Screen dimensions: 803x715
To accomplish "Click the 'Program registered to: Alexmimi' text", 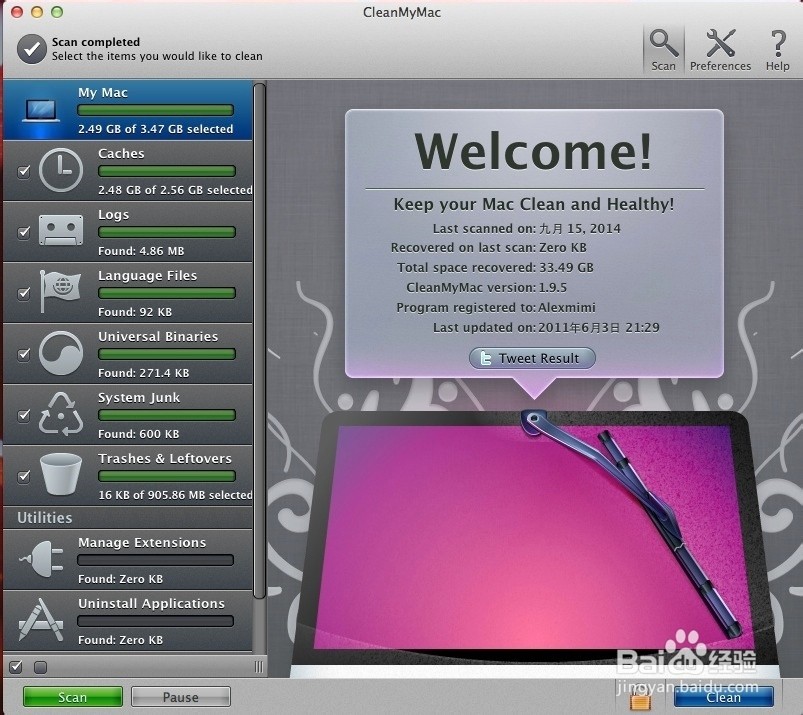I will [x=496, y=307].
